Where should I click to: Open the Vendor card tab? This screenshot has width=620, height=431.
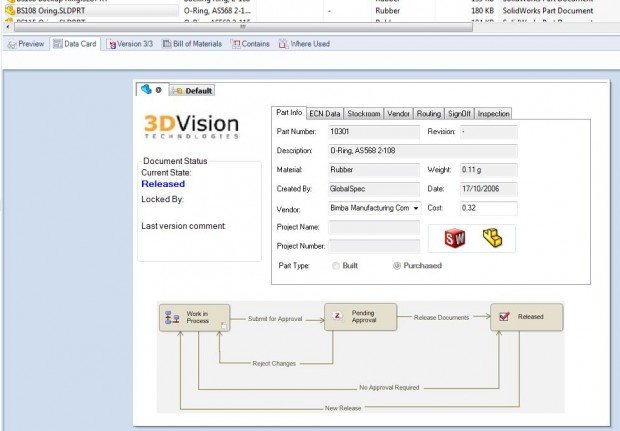[398, 114]
